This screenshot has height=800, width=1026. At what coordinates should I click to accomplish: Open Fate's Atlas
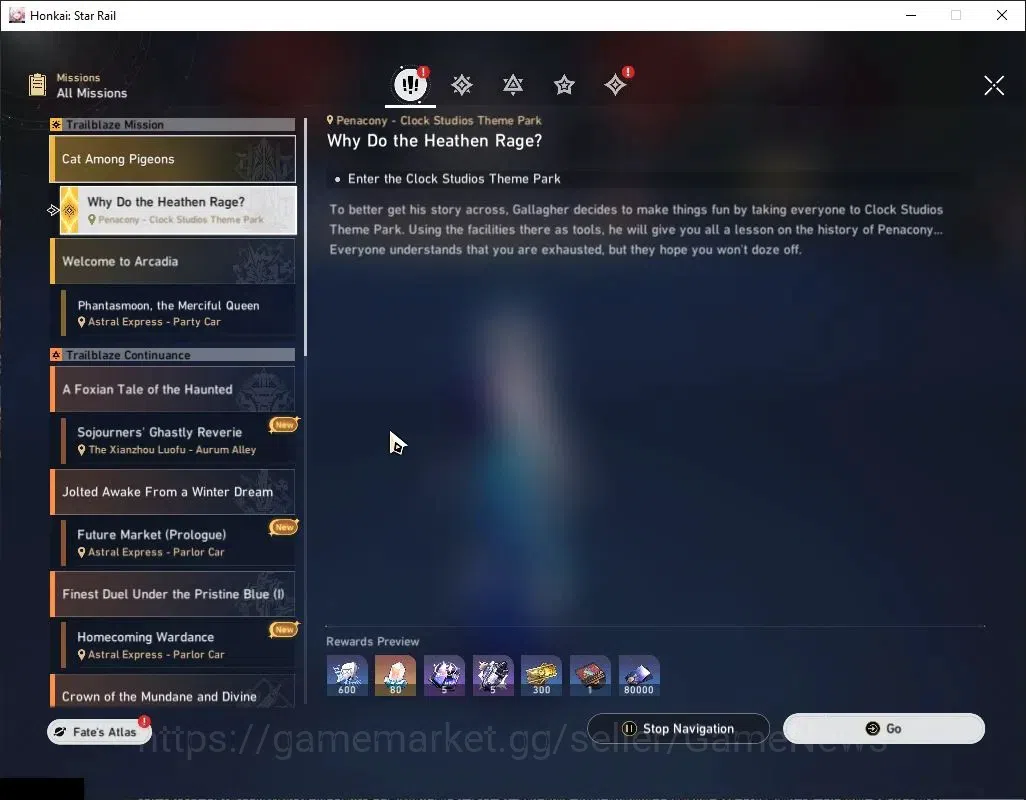pos(99,732)
